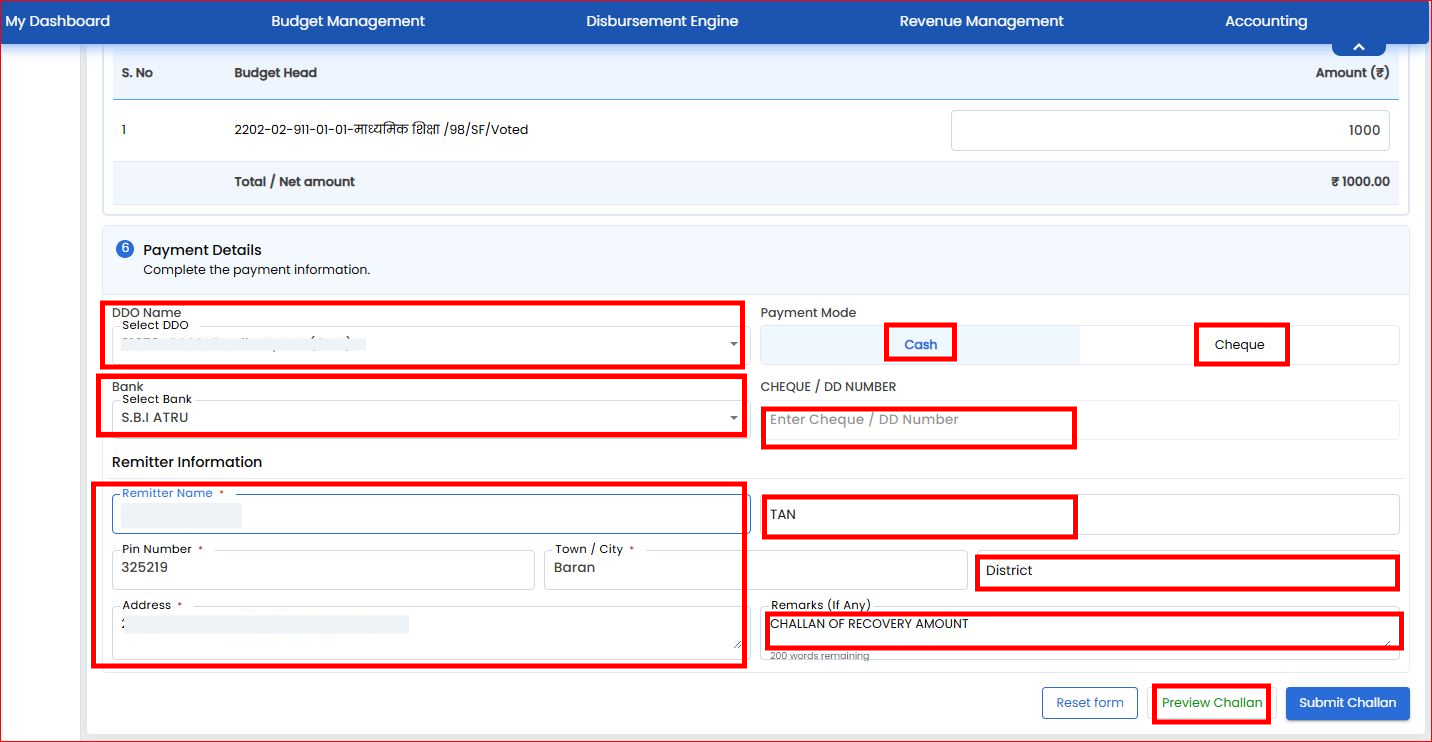Expand the Select DDO dropdown
Viewport: 1432px width, 742px height.
[430, 344]
